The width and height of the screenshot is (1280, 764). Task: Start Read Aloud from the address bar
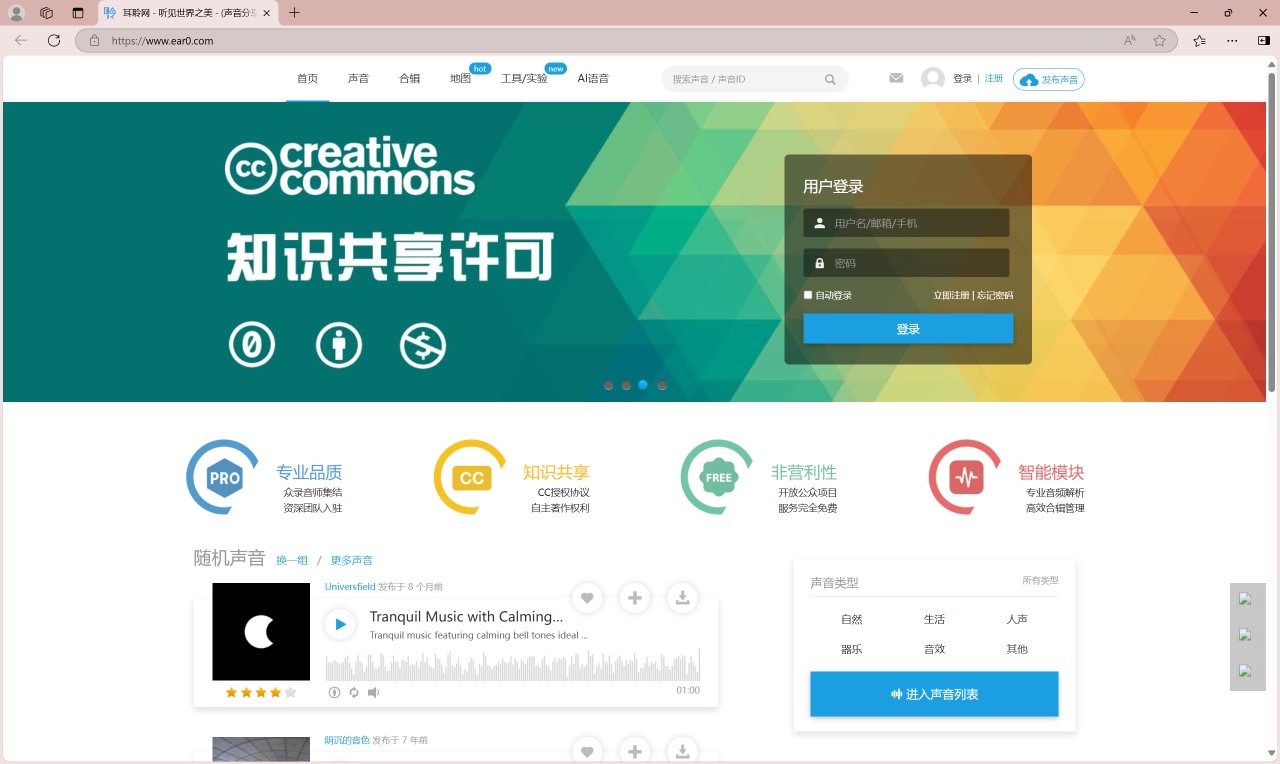pos(1129,41)
